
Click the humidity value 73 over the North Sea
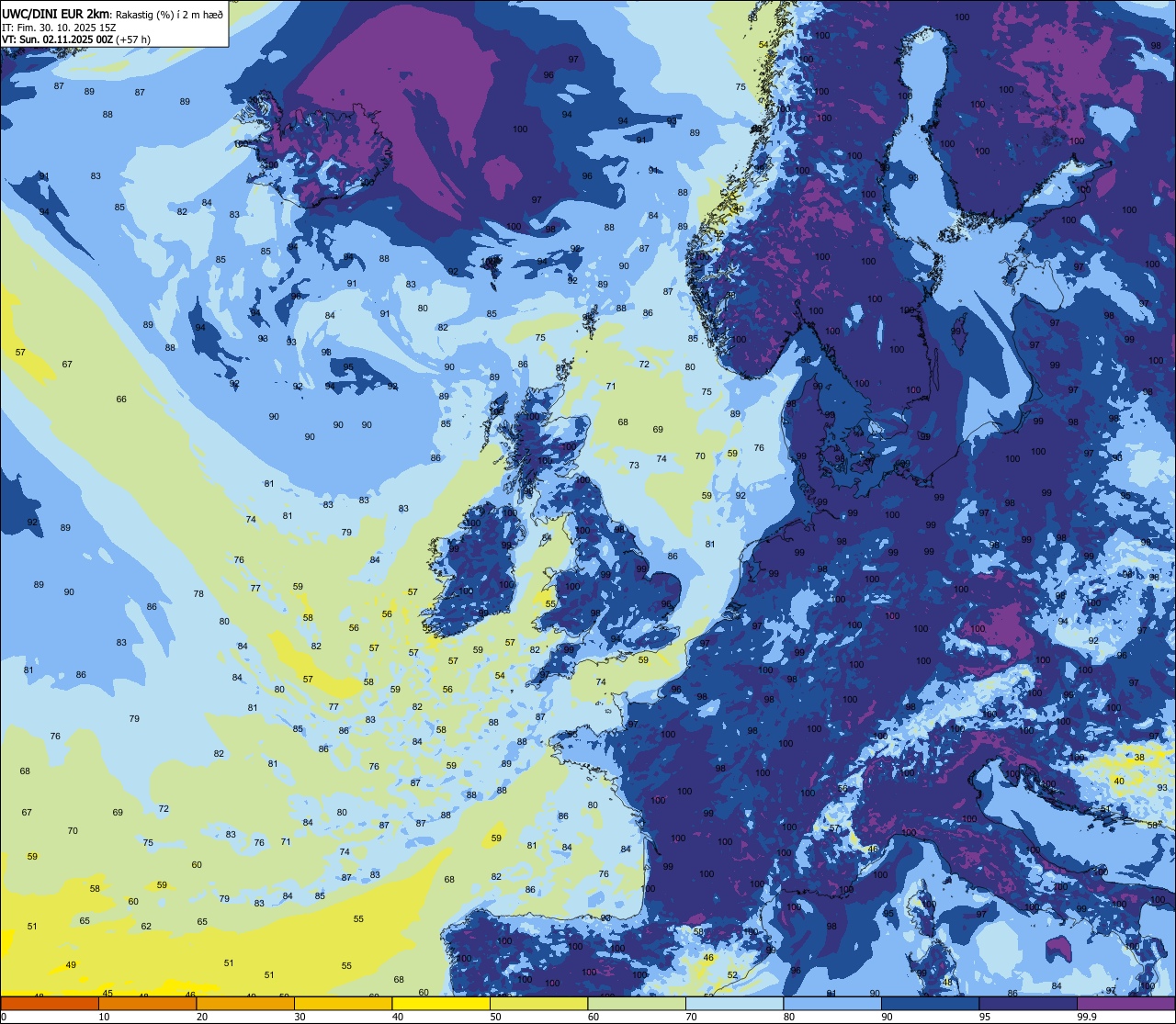click(x=634, y=466)
